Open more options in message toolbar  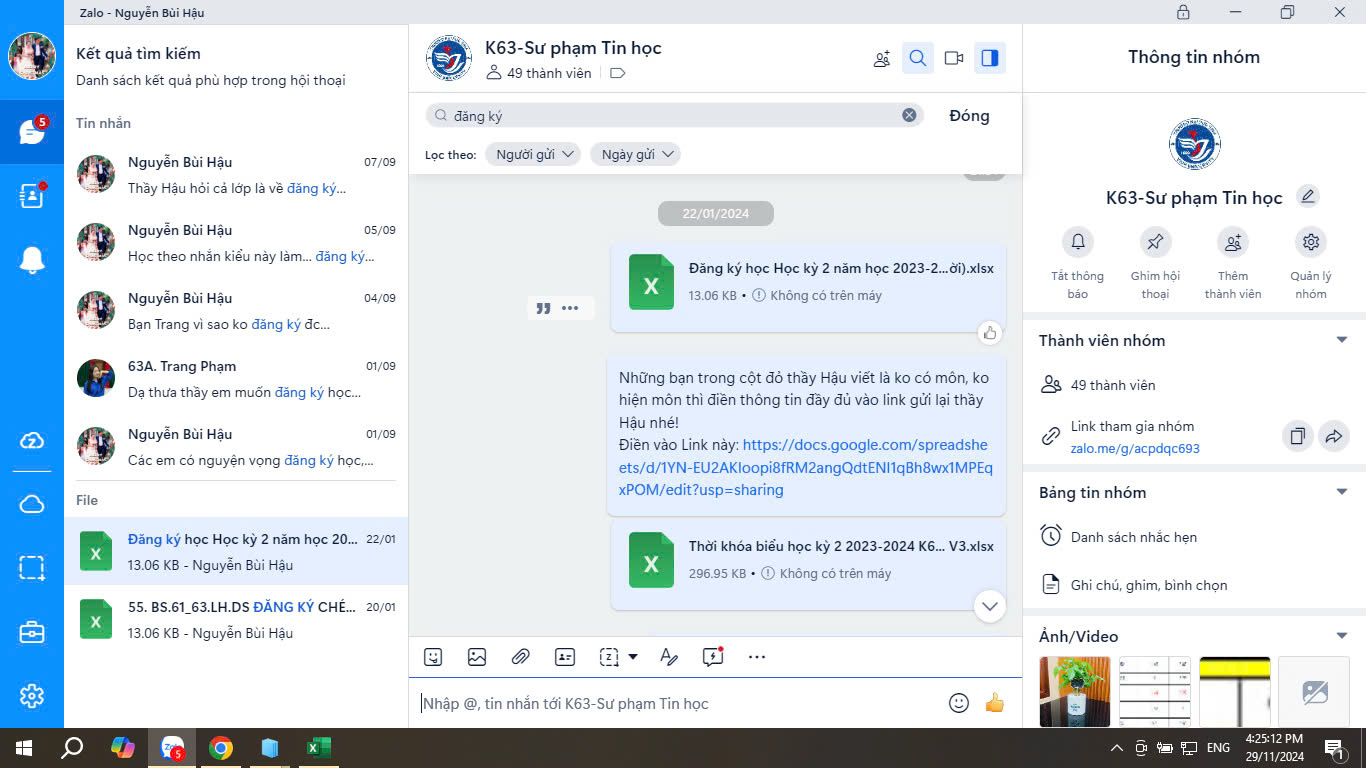[757, 657]
